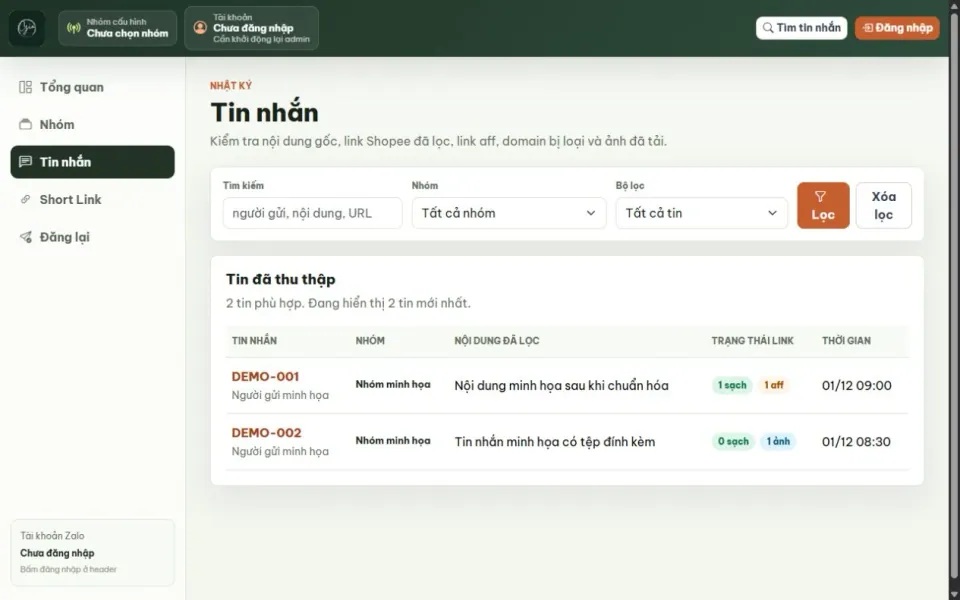960x600 pixels.
Task: Click the dashboard icon beside Tổng quan
Action: click(25, 87)
